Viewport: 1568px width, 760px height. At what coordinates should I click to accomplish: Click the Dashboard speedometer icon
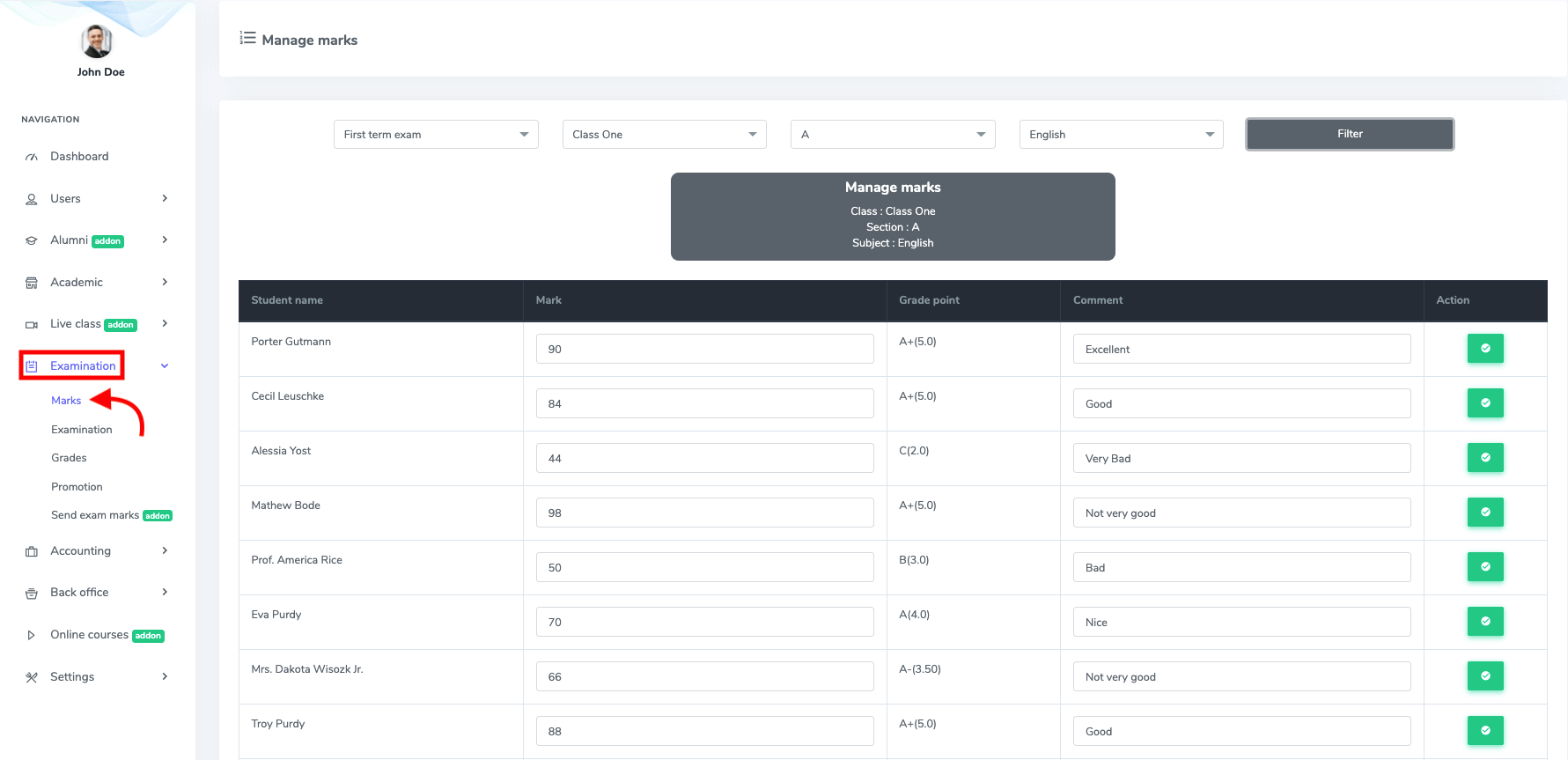click(x=32, y=157)
